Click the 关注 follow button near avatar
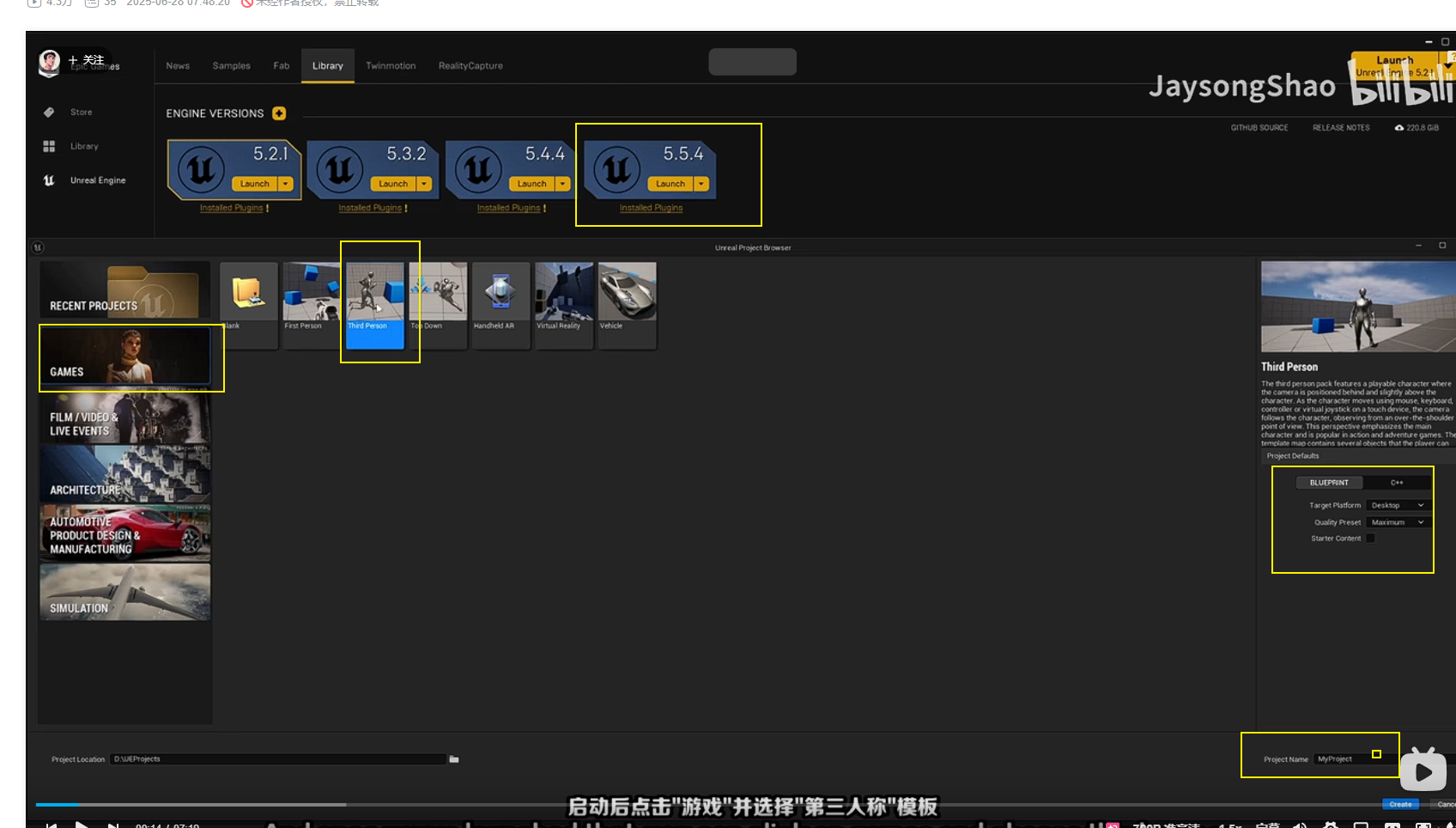This screenshot has height=828, width=1456. click(87, 60)
